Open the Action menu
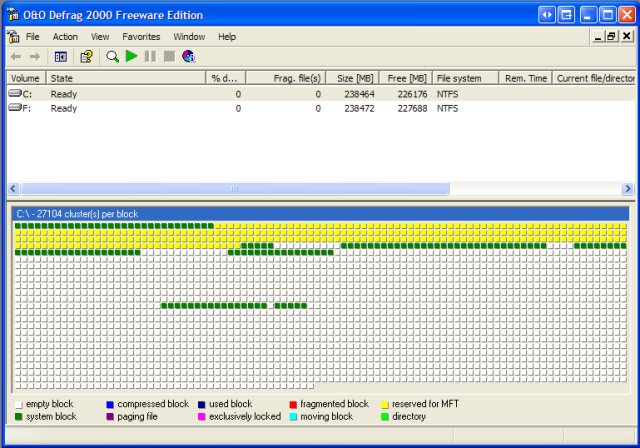Viewport: 640px width, 448px height. pos(65,37)
